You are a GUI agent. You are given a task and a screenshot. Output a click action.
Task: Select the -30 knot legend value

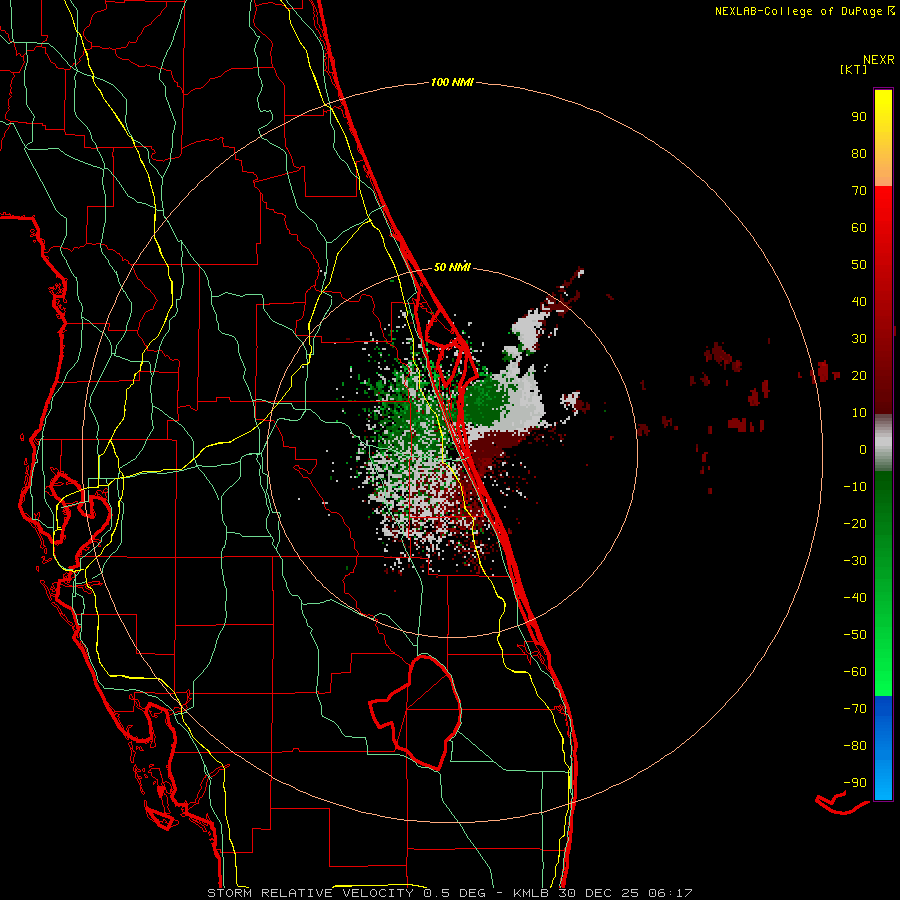(855, 561)
